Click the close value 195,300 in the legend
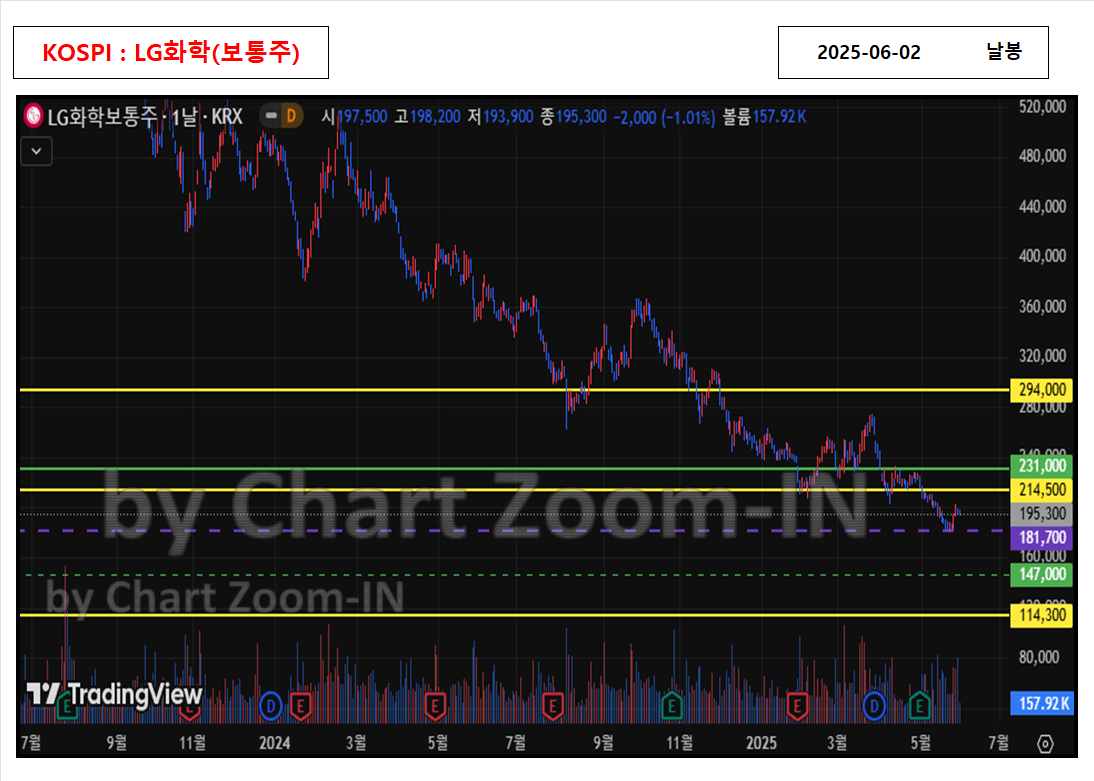 pyautogui.click(x=581, y=117)
